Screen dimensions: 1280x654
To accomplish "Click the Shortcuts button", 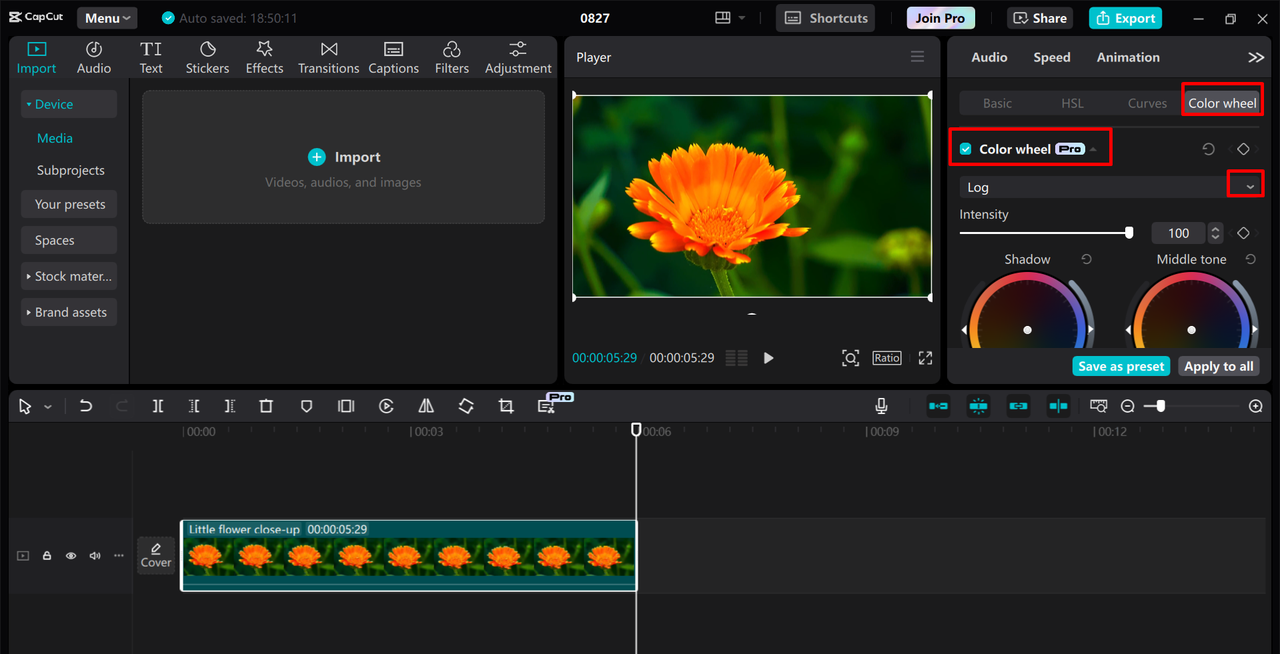I will click(826, 18).
